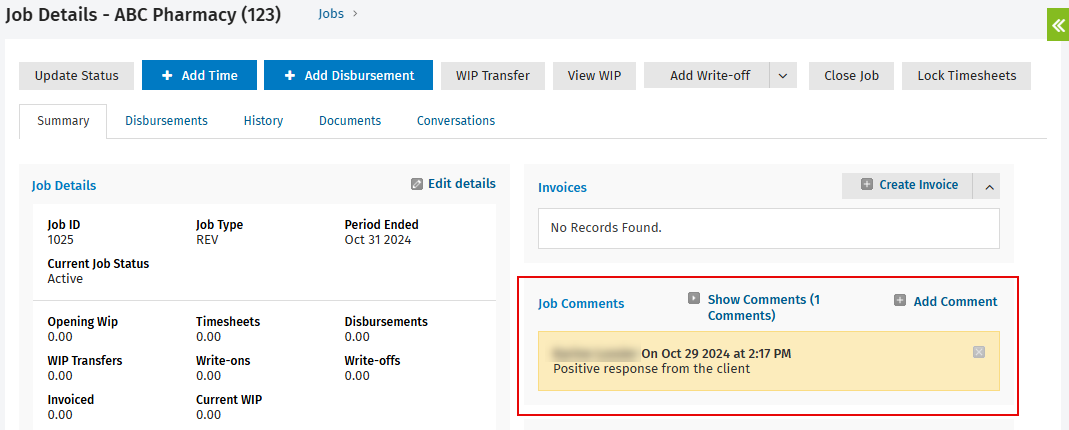
Task: Click the Period Ended date Oct 31 2024
Action: 378,240
